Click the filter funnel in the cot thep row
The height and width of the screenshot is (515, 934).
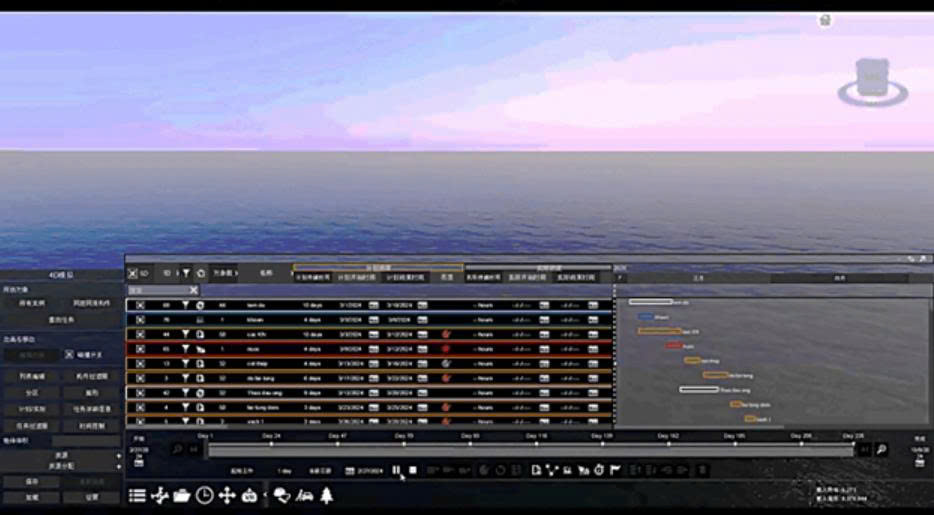[186, 363]
